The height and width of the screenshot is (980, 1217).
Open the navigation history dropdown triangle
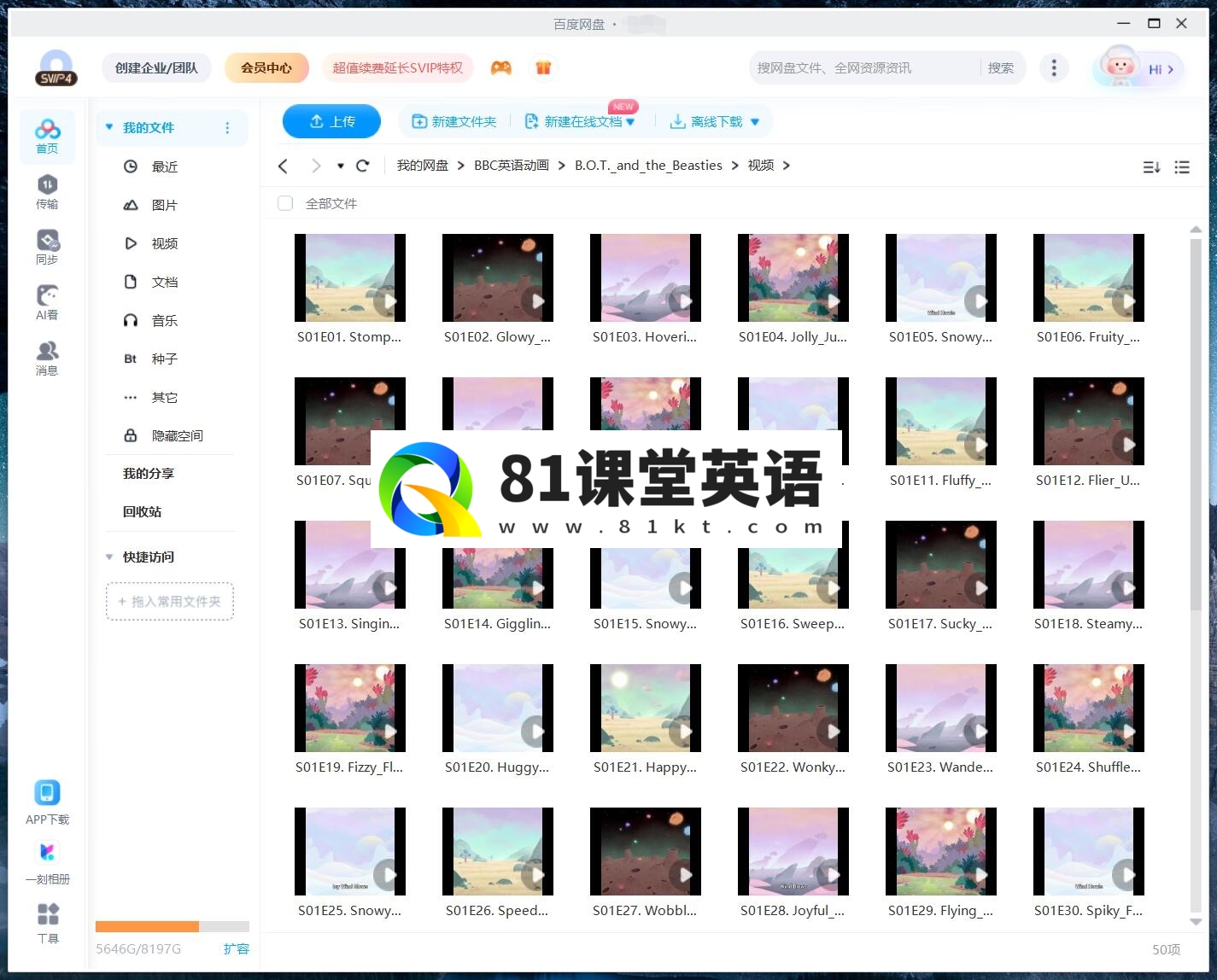[340, 166]
